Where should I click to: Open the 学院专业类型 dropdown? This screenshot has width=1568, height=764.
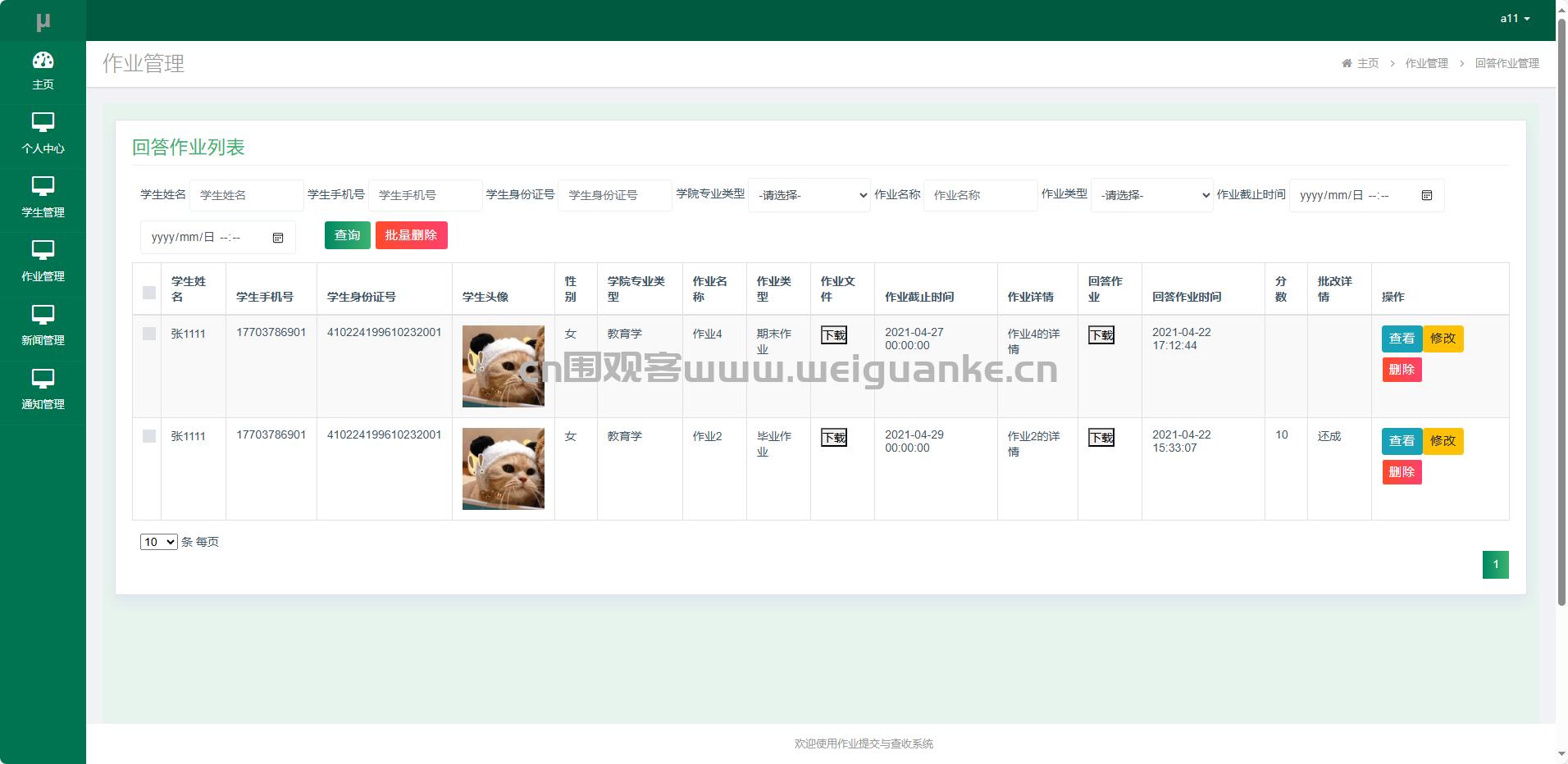click(809, 195)
